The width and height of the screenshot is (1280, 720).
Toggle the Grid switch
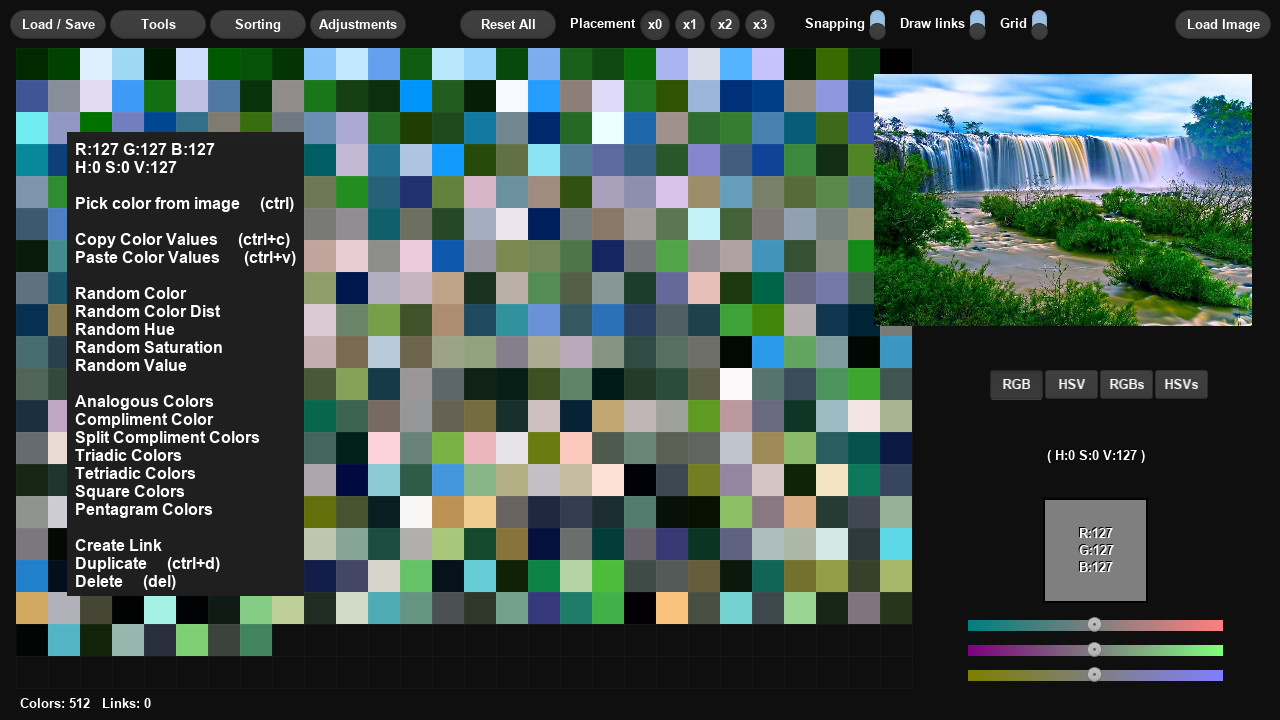[x=1039, y=24]
